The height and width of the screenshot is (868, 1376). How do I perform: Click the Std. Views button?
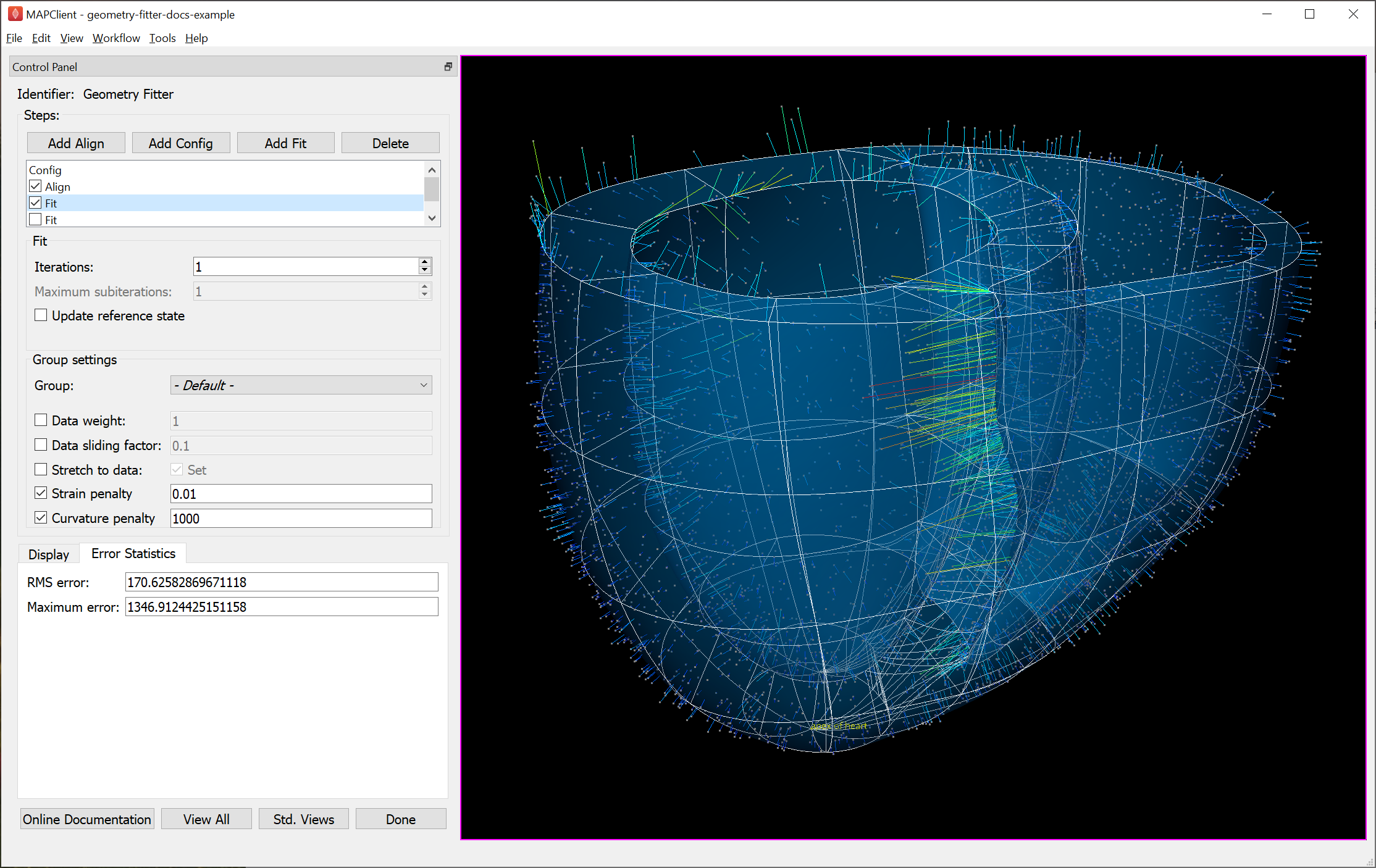pos(304,819)
